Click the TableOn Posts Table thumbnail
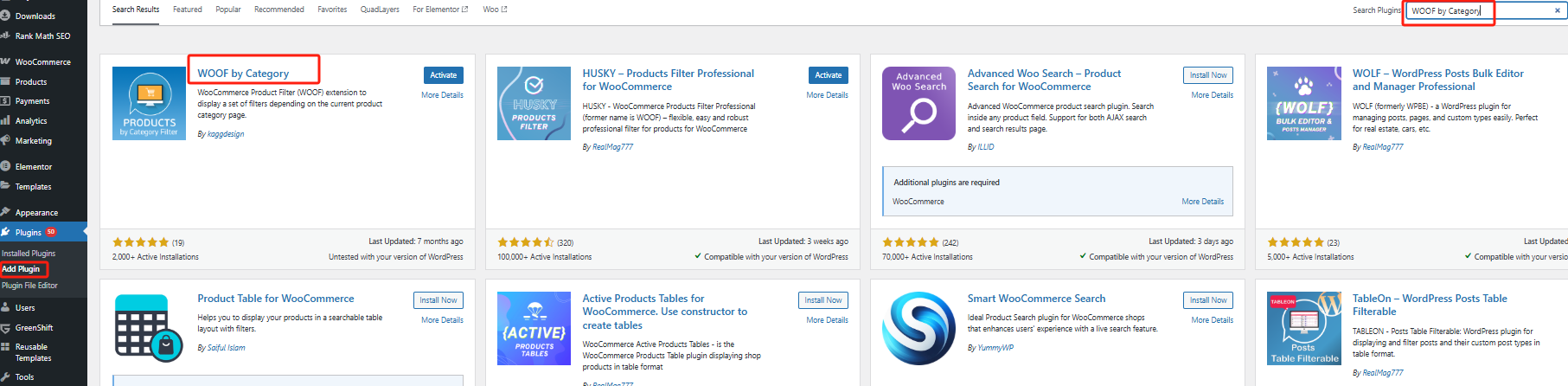Screen dimensions: 1568x386 click(1303, 328)
